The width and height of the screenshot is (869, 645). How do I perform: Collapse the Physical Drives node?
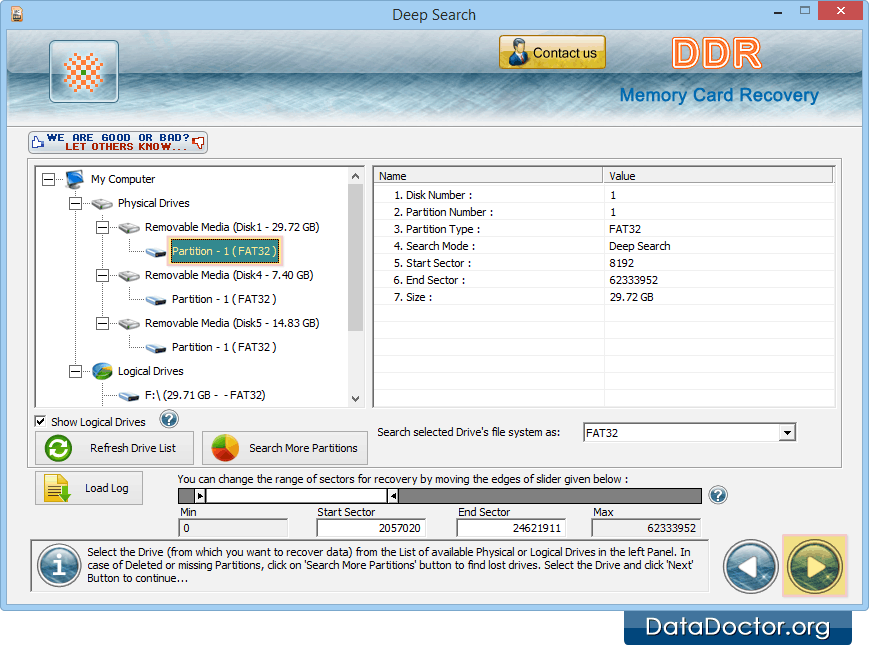coord(75,204)
